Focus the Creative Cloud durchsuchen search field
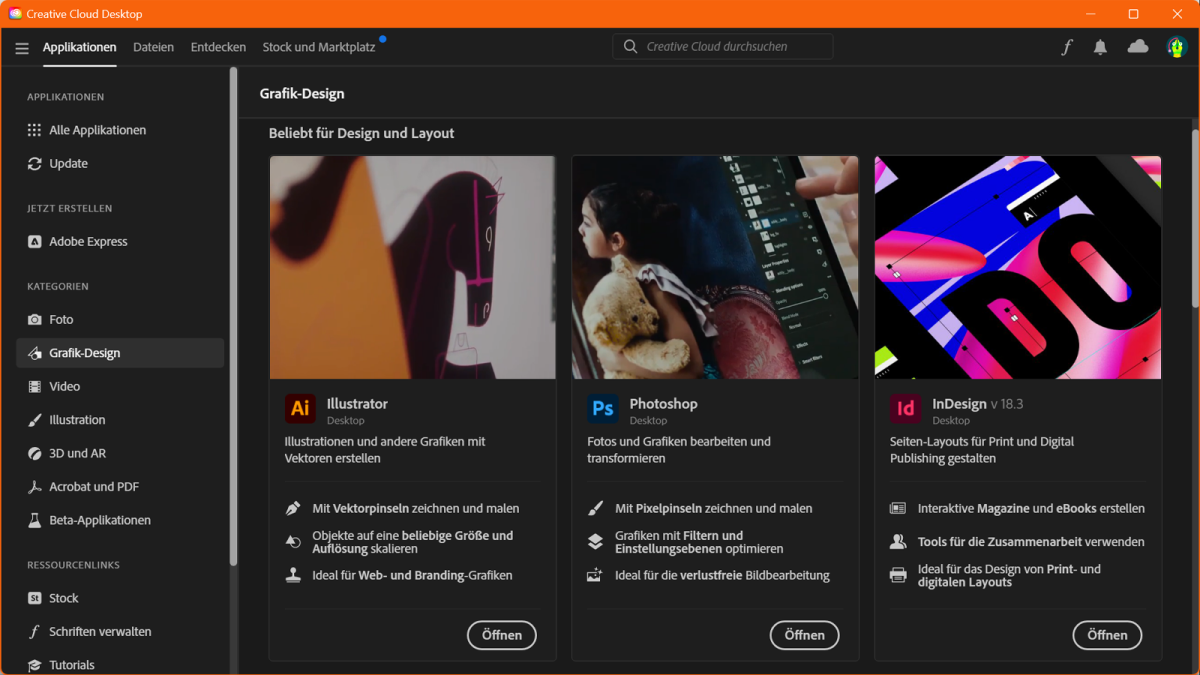1200x675 pixels. pyautogui.click(x=723, y=46)
